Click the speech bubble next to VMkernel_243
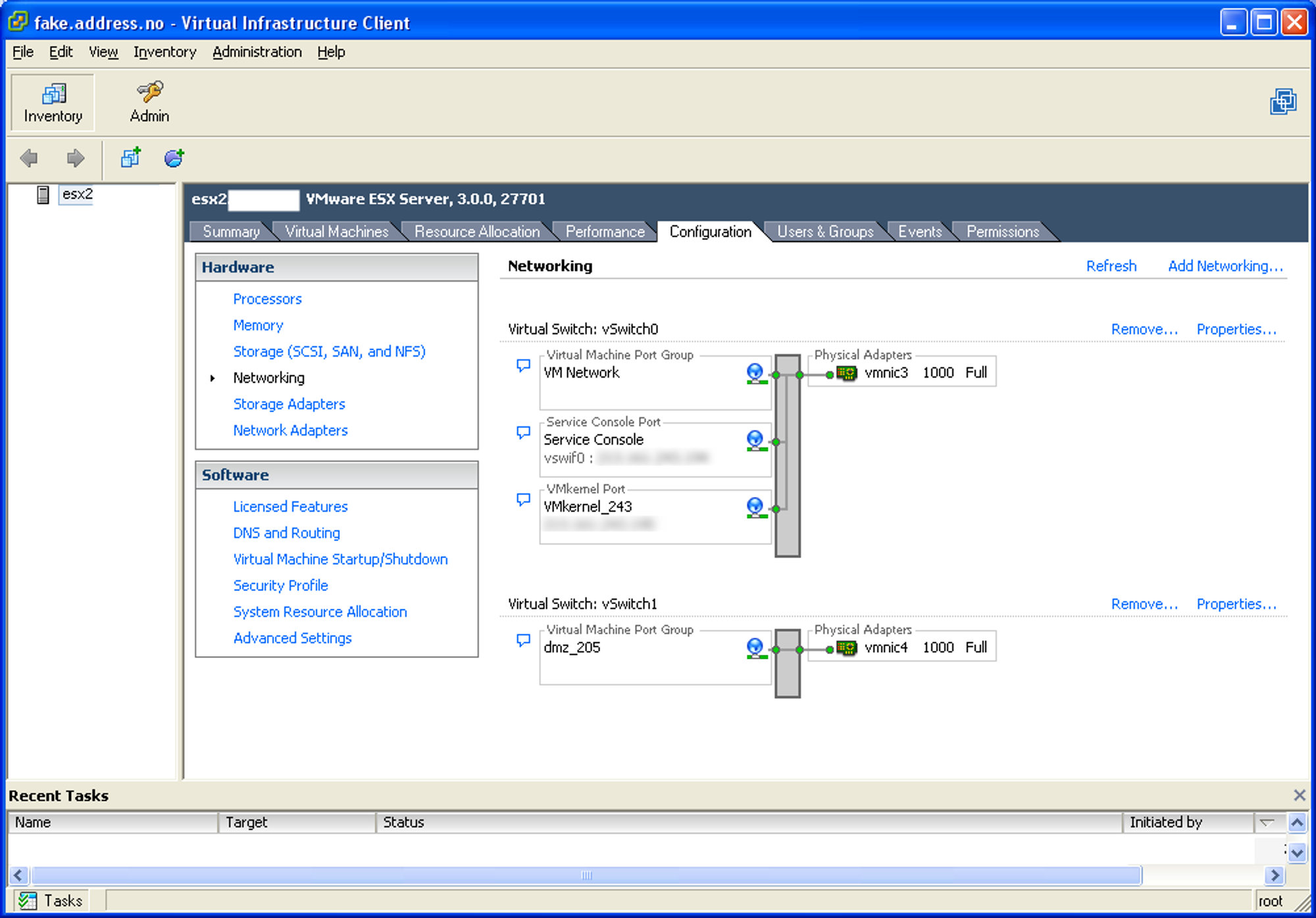Screen dimensions: 1316x918 click(523, 499)
